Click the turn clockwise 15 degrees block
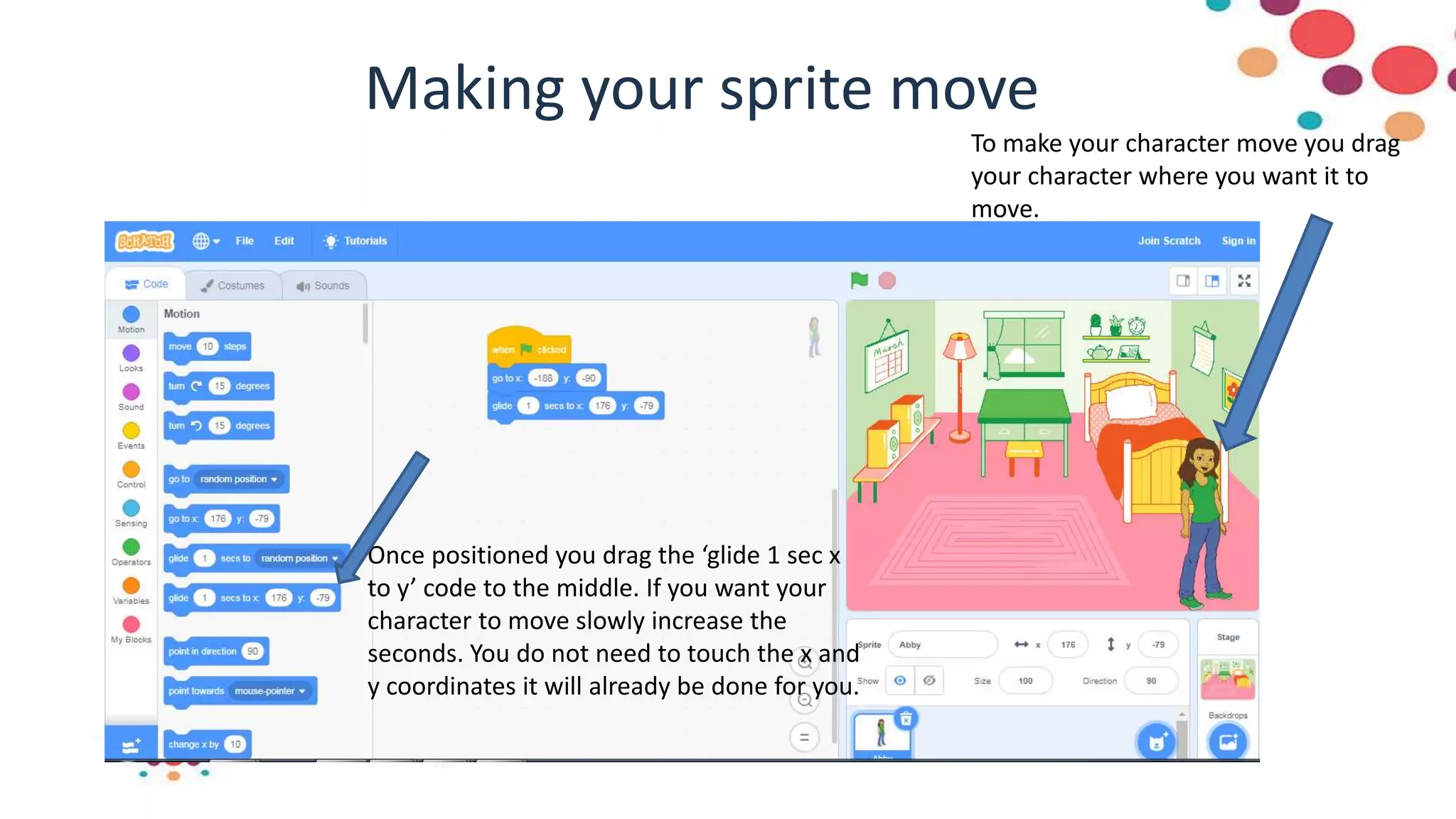The image size is (1456, 819). click(x=218, y=386)
